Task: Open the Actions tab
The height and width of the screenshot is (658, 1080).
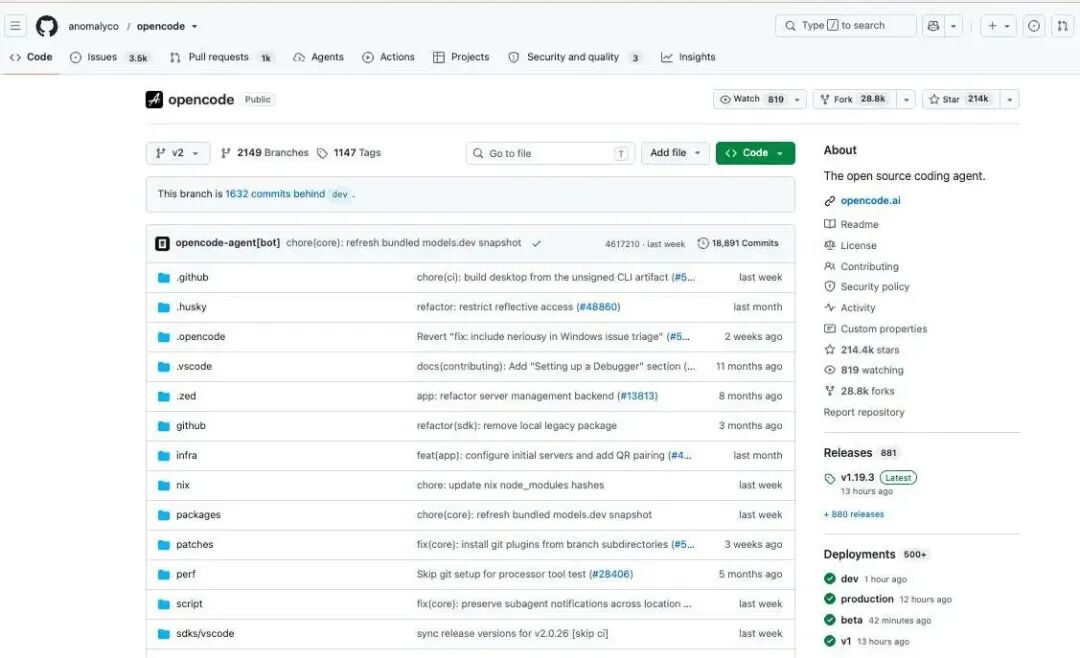Action: pyautogui.click(x=388, y=57)
